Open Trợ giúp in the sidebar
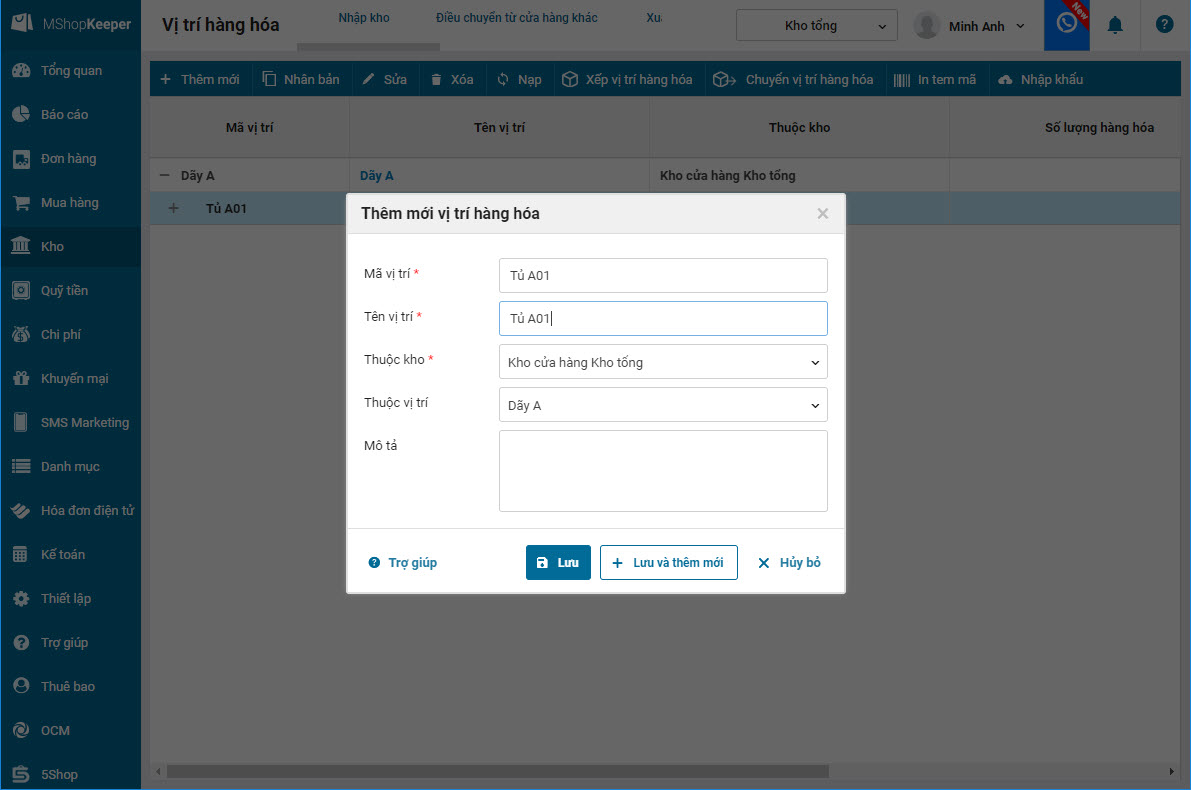The image size is (1191, 790). click(x=70, y=643)
